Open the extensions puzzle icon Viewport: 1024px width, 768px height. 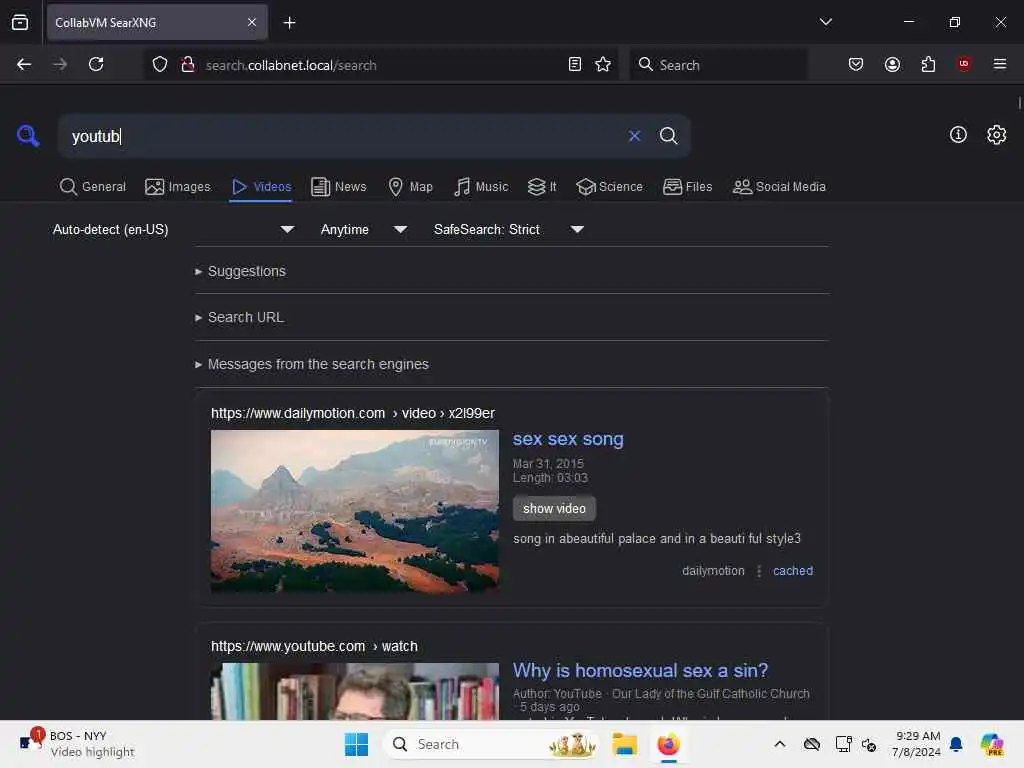(x=928, y=64)
